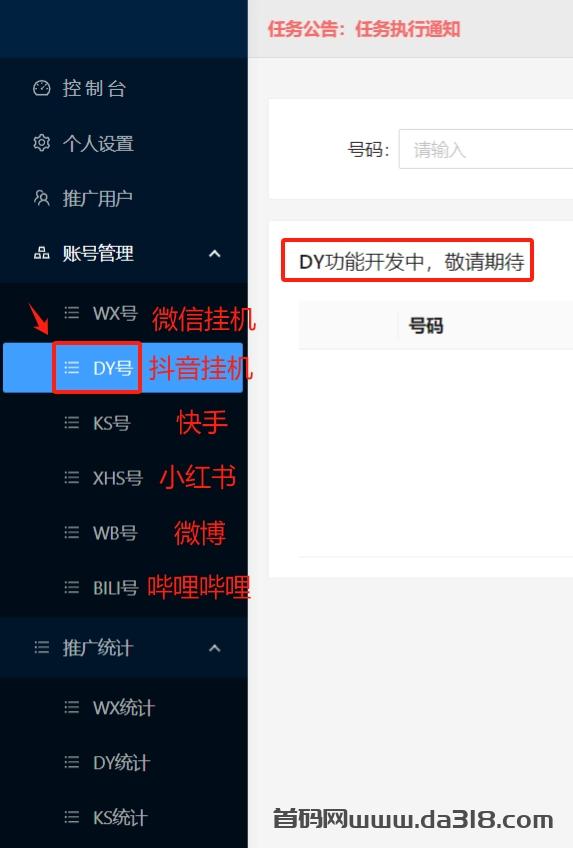Click the list icon beside WX号

click(x=71, y=313)
